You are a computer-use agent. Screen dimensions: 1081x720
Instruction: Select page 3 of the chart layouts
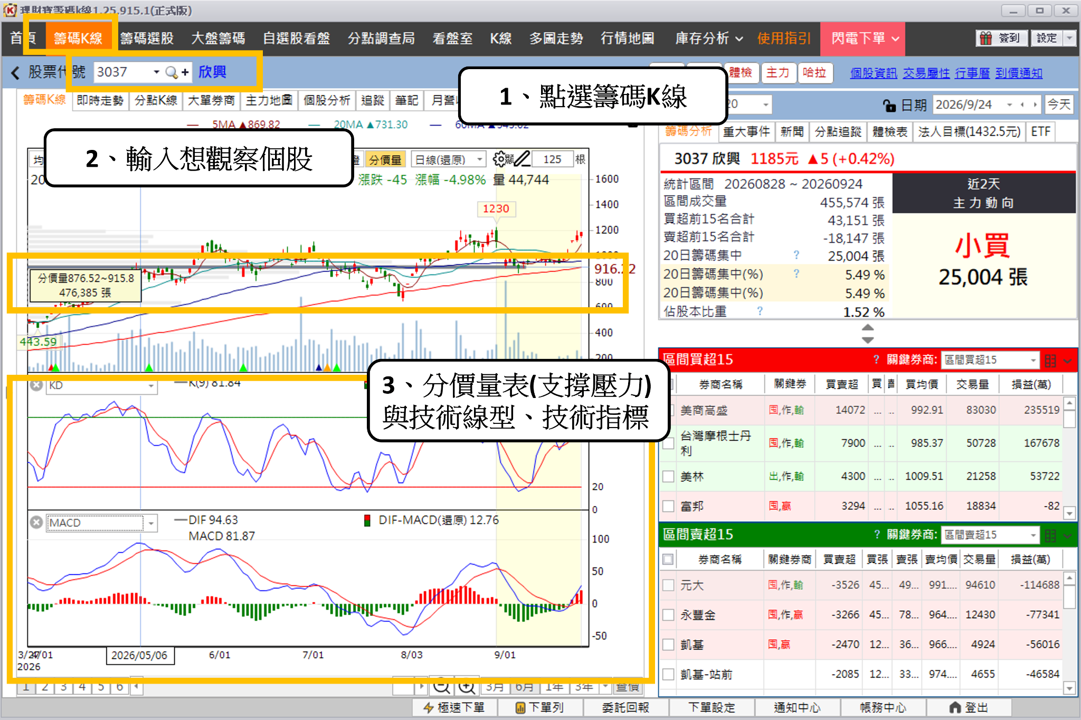(63, 687)
